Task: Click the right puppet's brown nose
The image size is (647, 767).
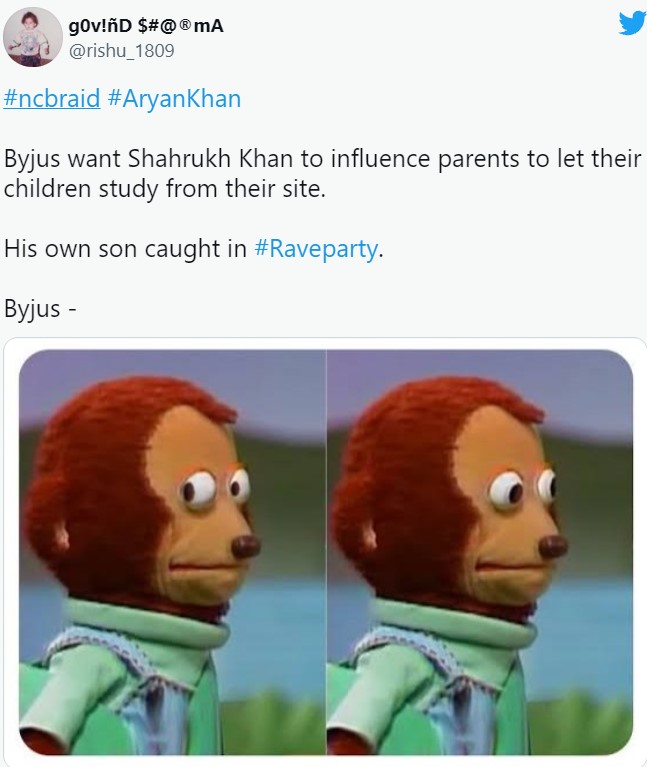Action: pos(553,546)
